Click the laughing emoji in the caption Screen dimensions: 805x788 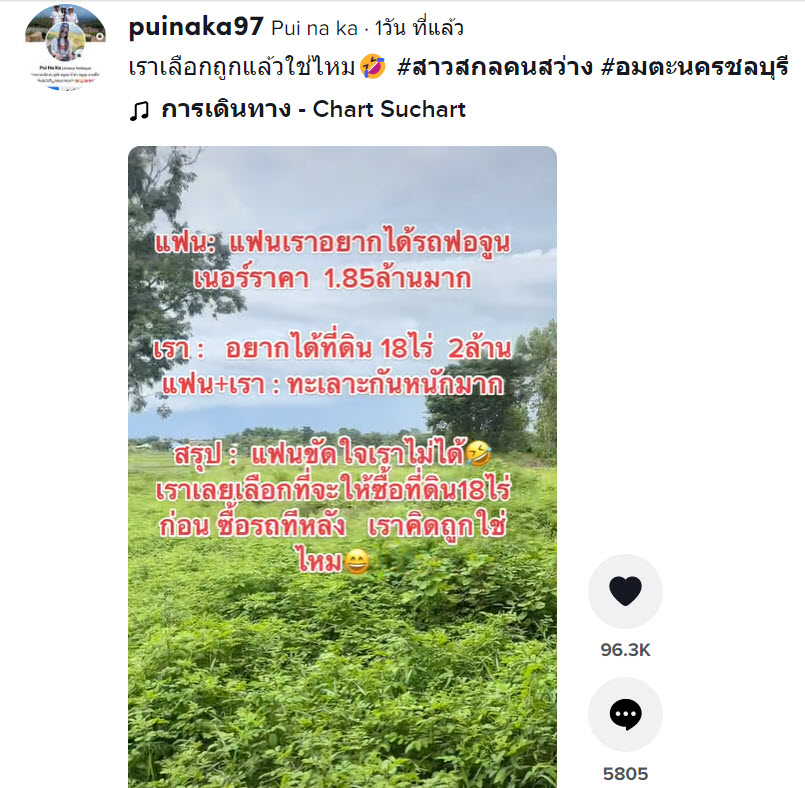click(x=373, y=67)
